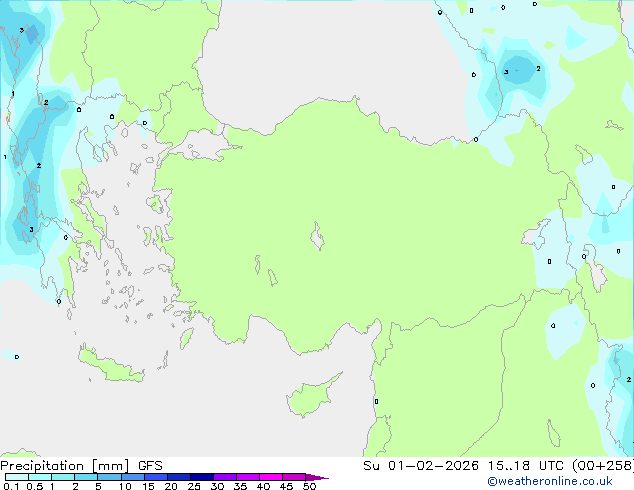Select the 'GFS' model label
This screenshot has width=634, height=490.
[x=150, y=466]
